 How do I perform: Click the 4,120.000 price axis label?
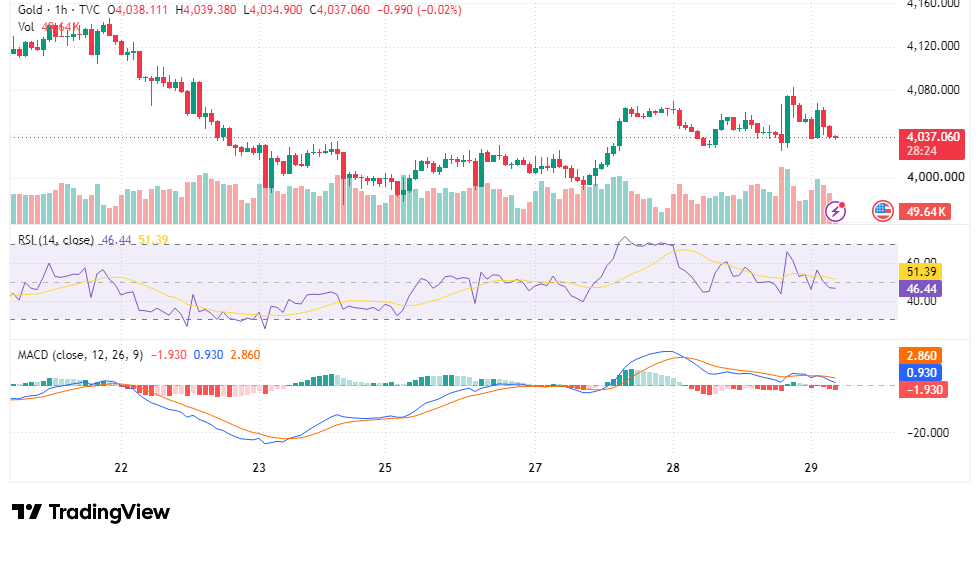click(x=932, y=46)
